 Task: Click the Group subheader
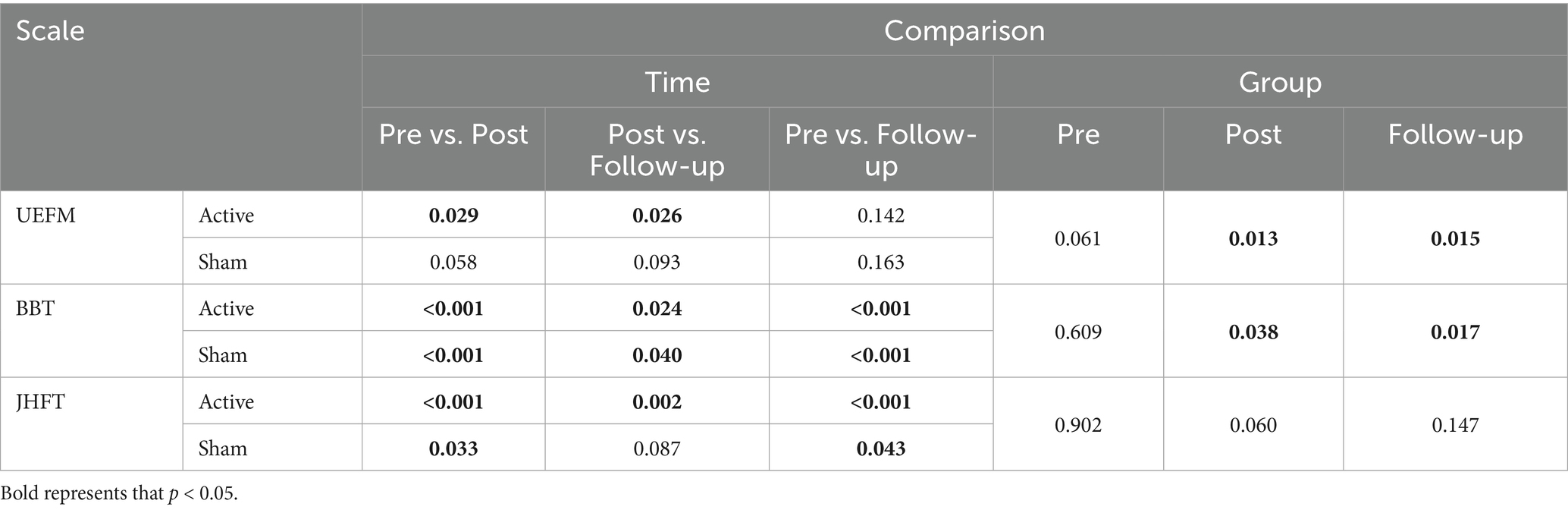[x=1280, y=82]
